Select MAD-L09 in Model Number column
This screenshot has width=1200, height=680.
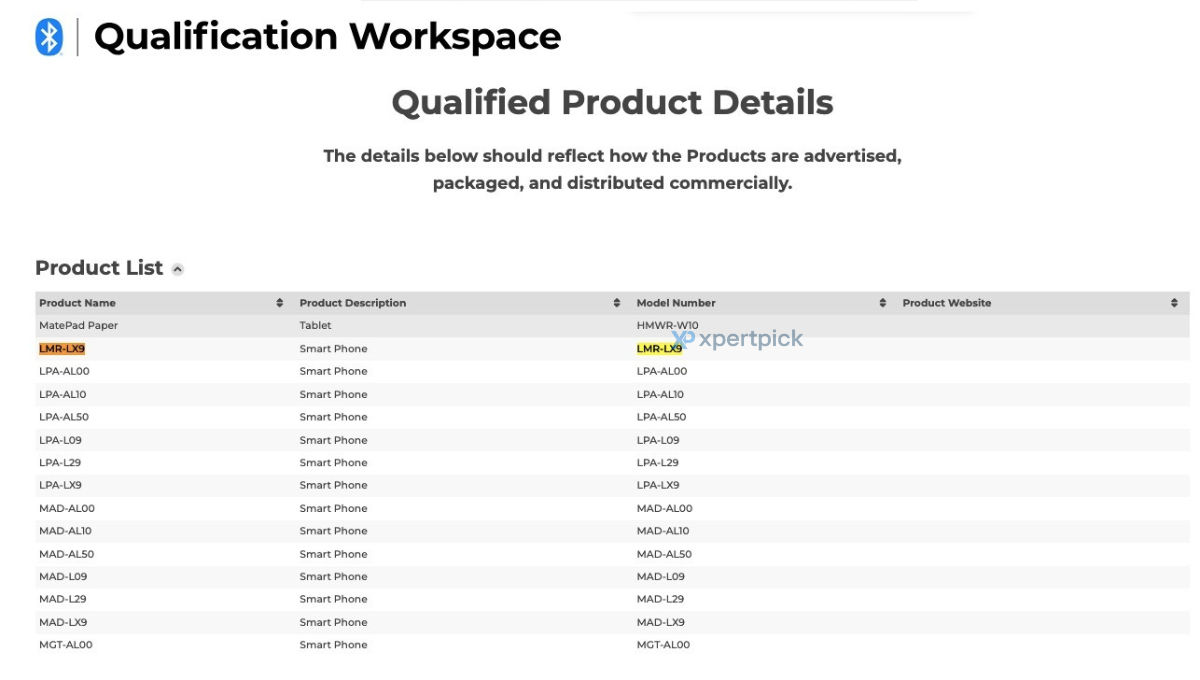click(660, 577)
